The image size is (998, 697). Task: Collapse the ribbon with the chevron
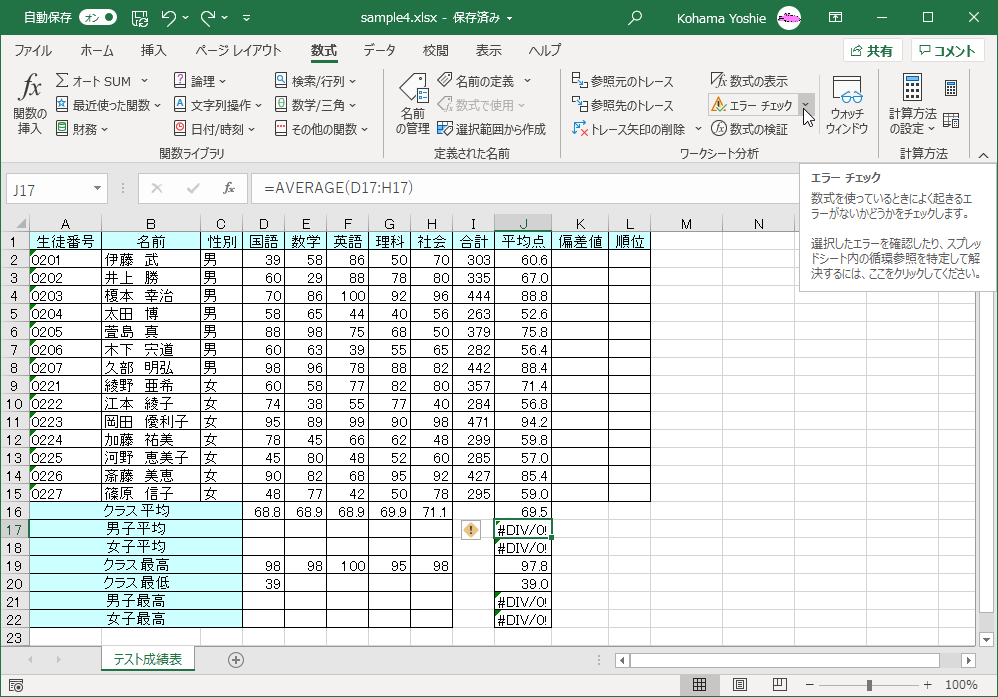tap(983, 155)
